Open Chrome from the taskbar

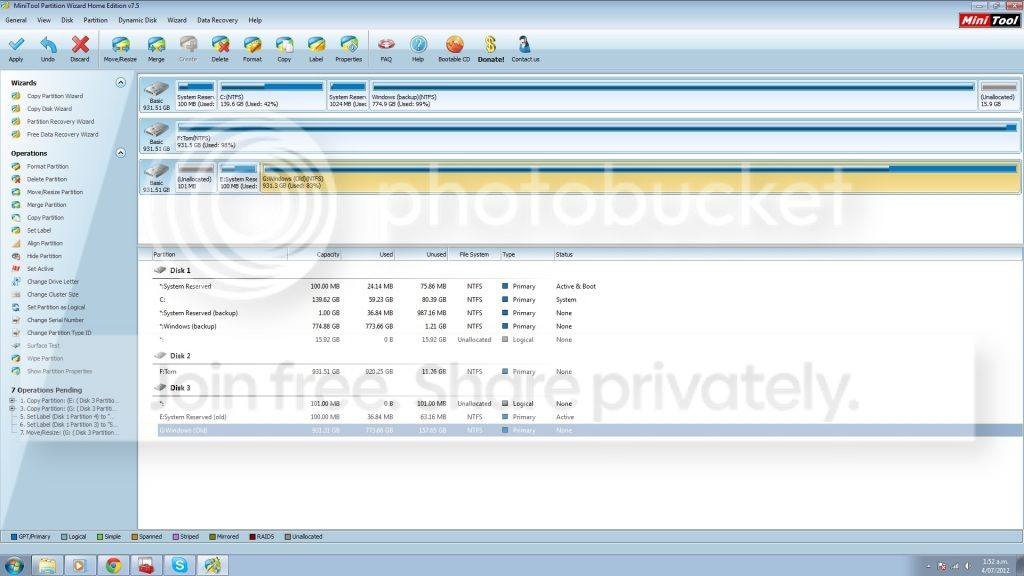[113, 565]
